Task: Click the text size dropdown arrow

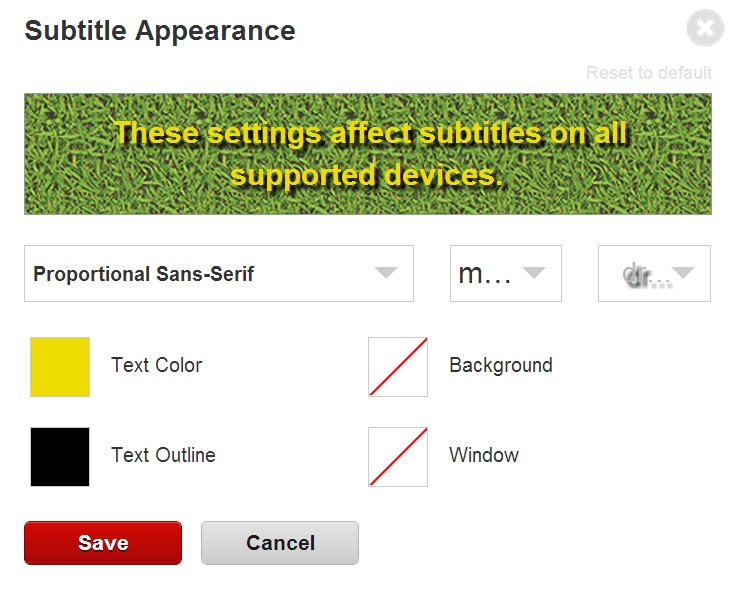Action: click(x=534, y=273)
